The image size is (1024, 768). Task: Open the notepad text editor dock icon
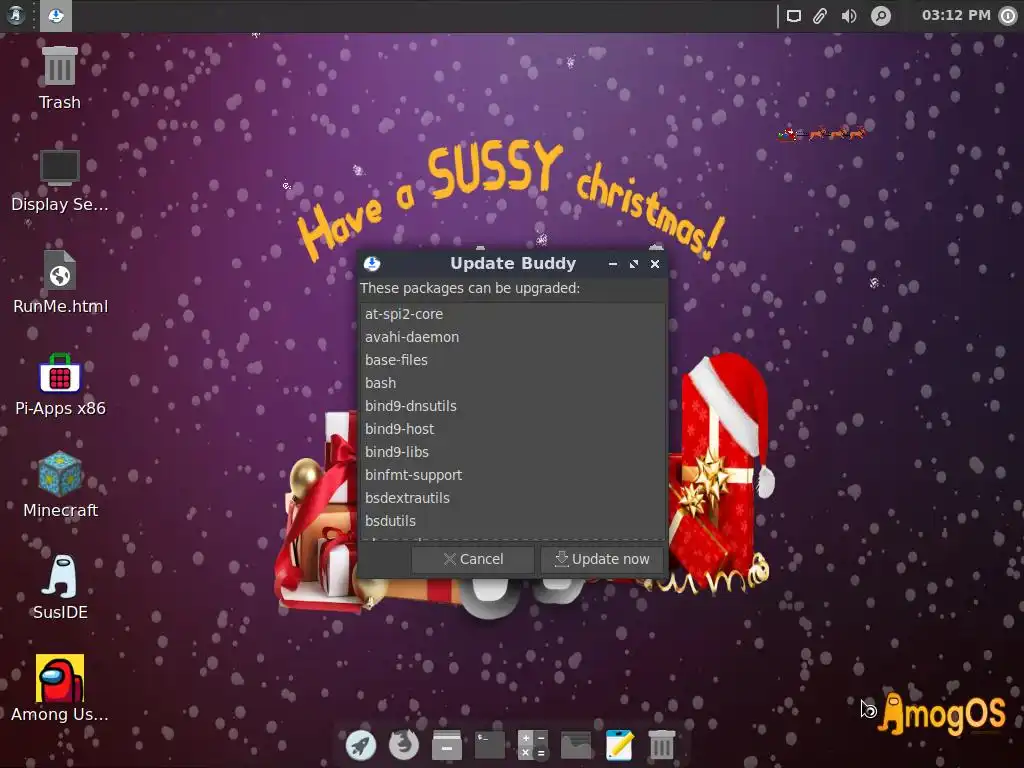tap(619, 745)
